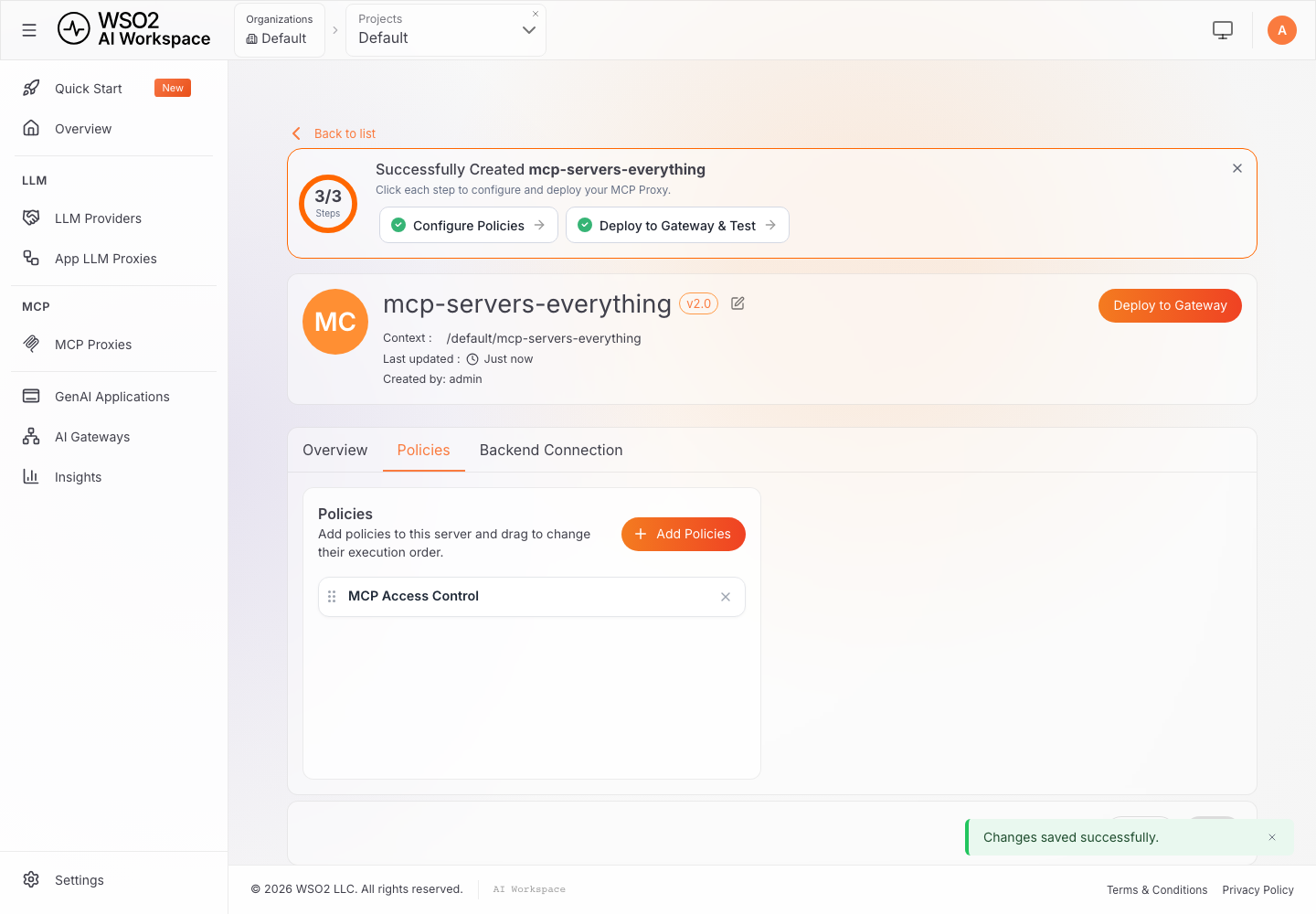The width and height of the screenshot is (1316, 914).
Task: Select the Policies tab
Action: (x=424, y=450)
